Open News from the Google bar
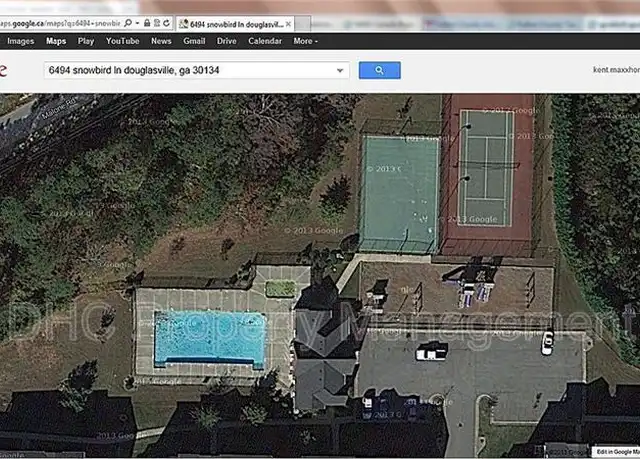Viewport: 640px width, 459px height. (x=161, y=41)
